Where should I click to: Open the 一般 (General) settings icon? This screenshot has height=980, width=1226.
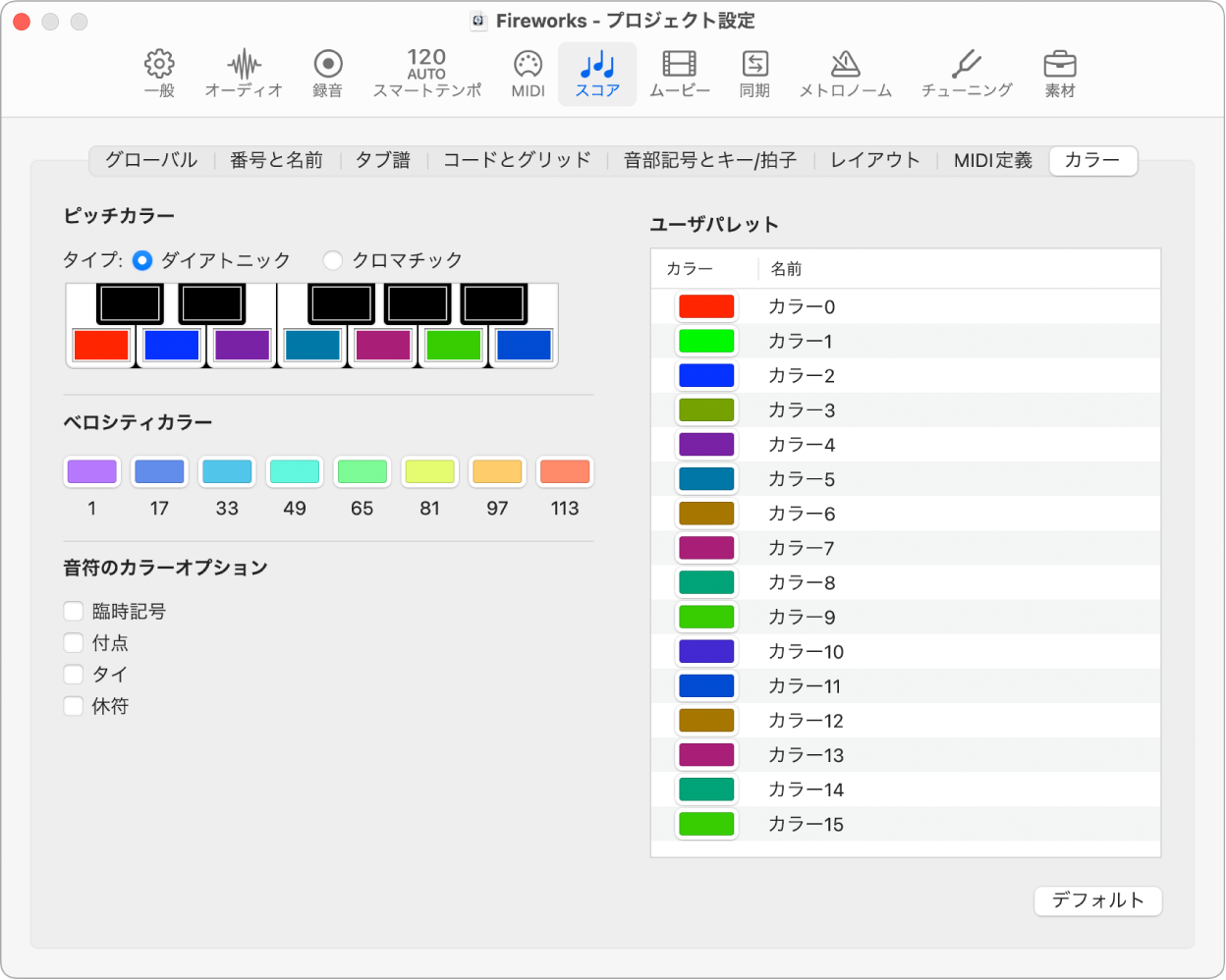coord(158,73)
